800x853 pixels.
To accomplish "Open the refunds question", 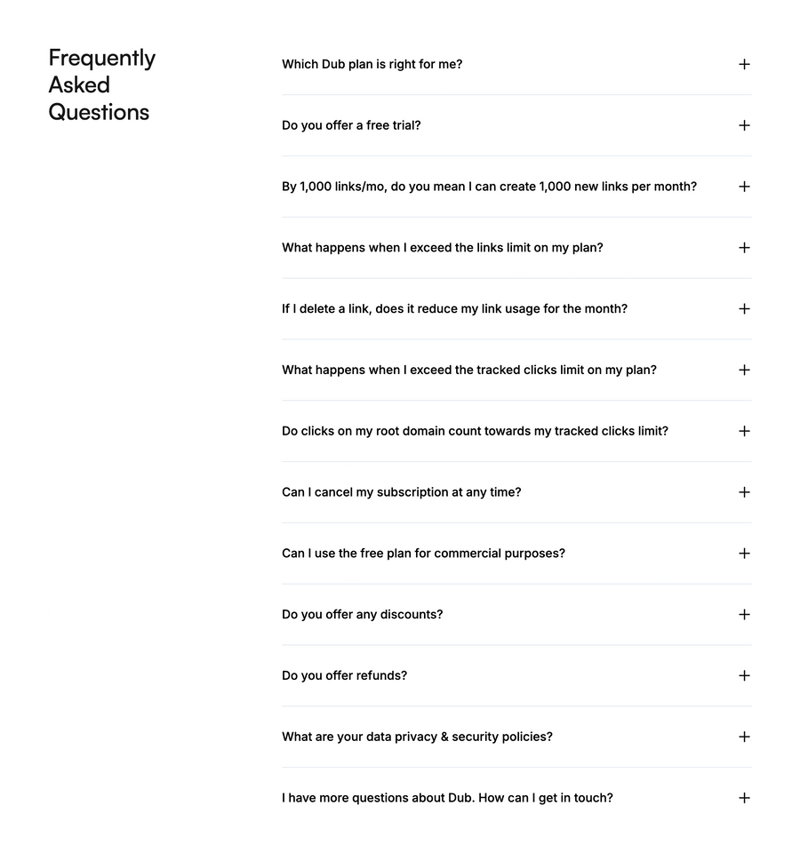I will pos(517,675).
